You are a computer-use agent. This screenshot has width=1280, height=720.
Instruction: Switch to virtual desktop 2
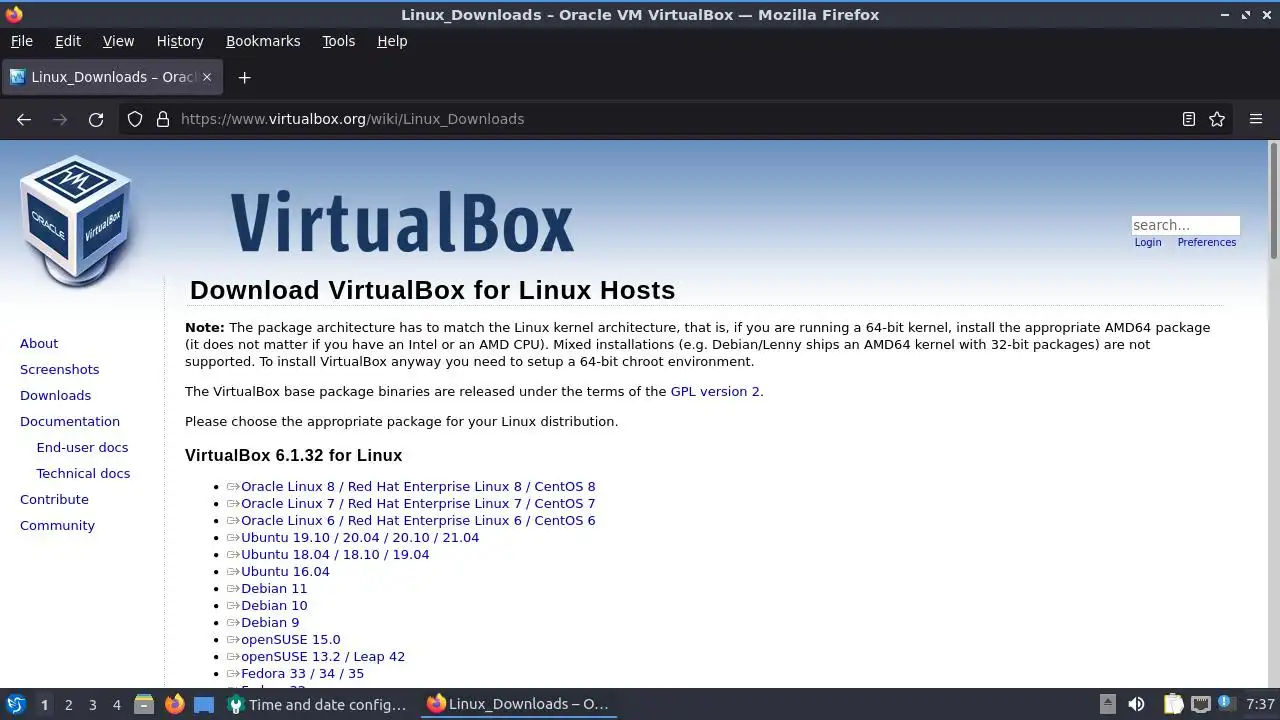pos(68,705)
